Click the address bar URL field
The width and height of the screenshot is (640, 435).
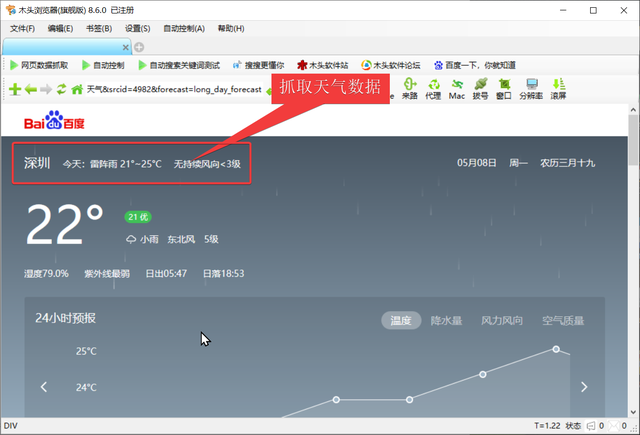click(x=174, y=89)
